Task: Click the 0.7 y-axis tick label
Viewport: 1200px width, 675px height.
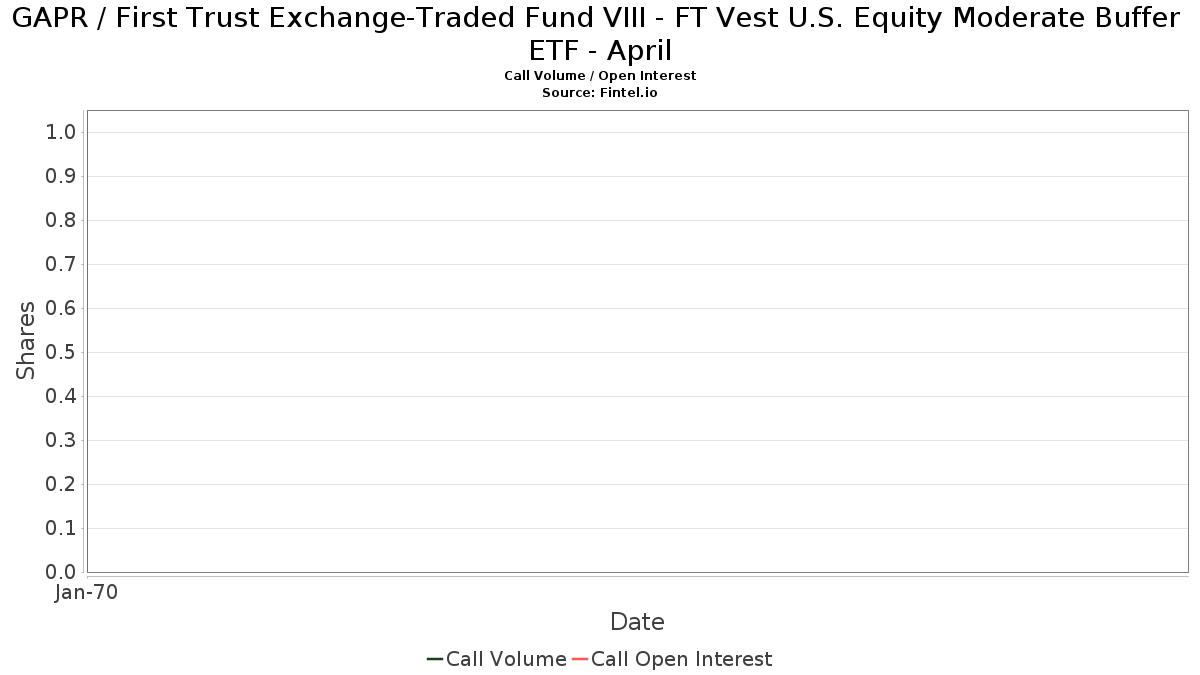Action: 62,264
